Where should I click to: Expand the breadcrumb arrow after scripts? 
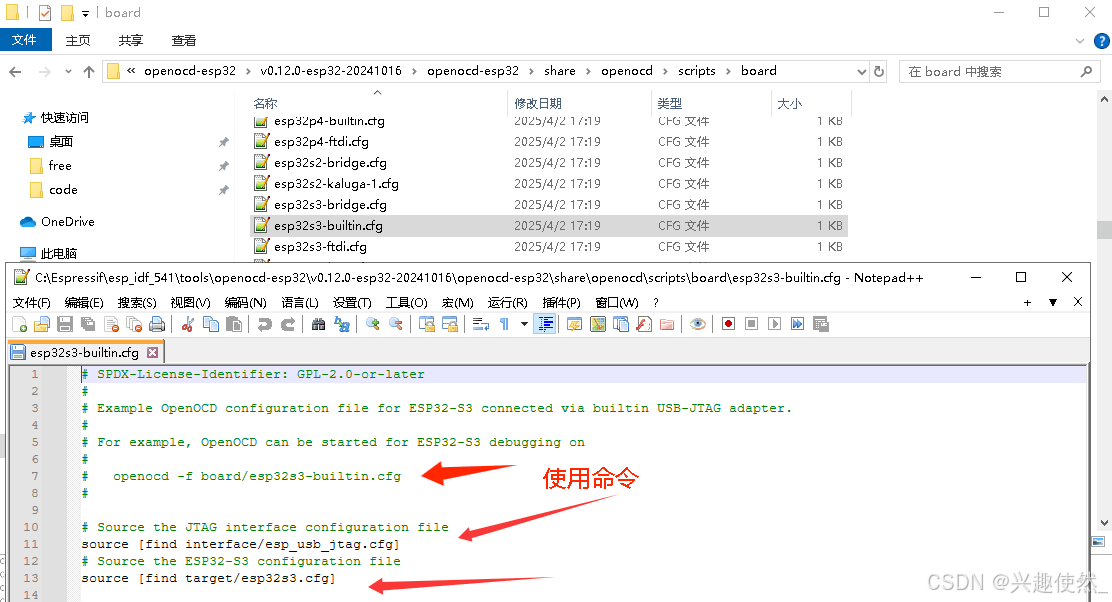[728, 71]
